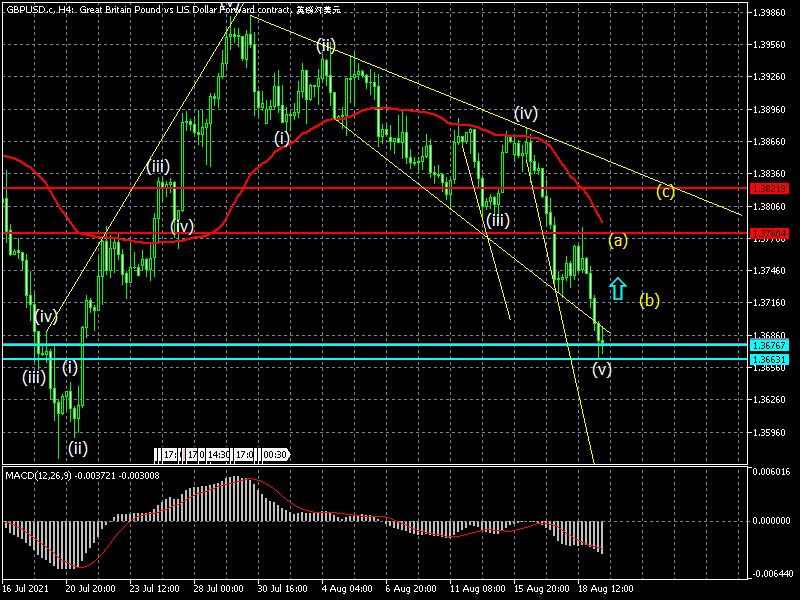
Task: Click the cyan up arrow on chart
Action: [618, 288]
